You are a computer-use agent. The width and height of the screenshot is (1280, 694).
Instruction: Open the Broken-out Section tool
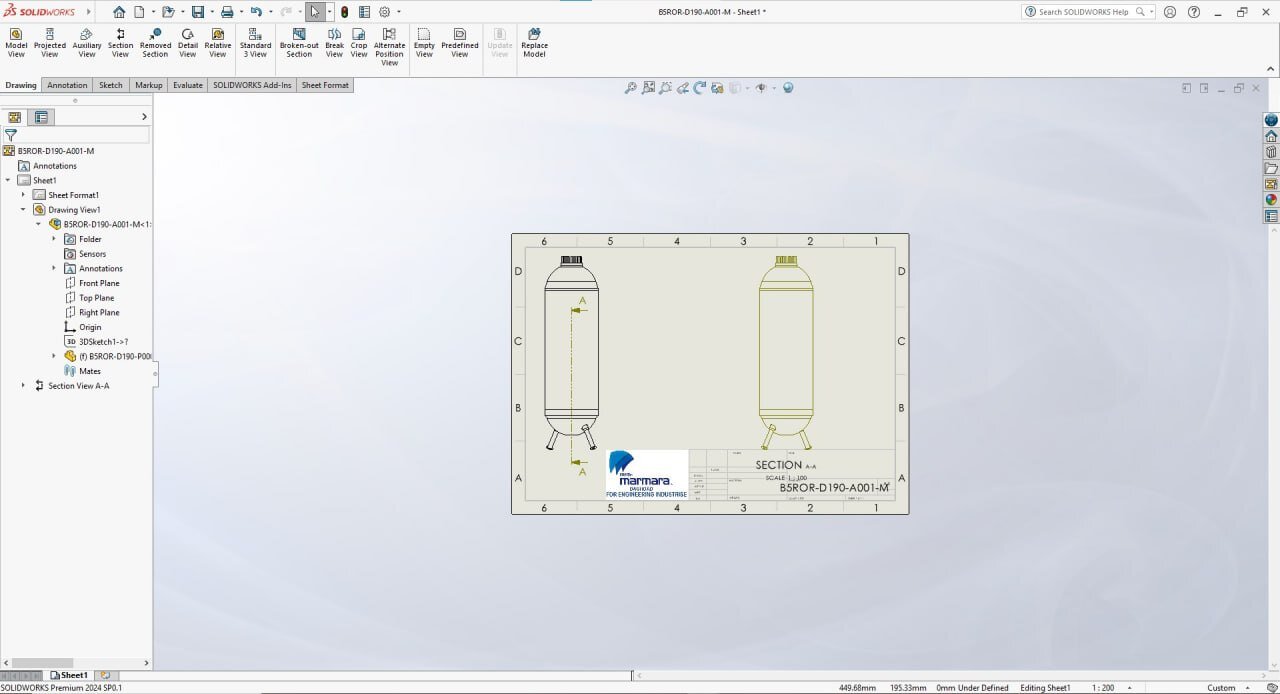299,44
